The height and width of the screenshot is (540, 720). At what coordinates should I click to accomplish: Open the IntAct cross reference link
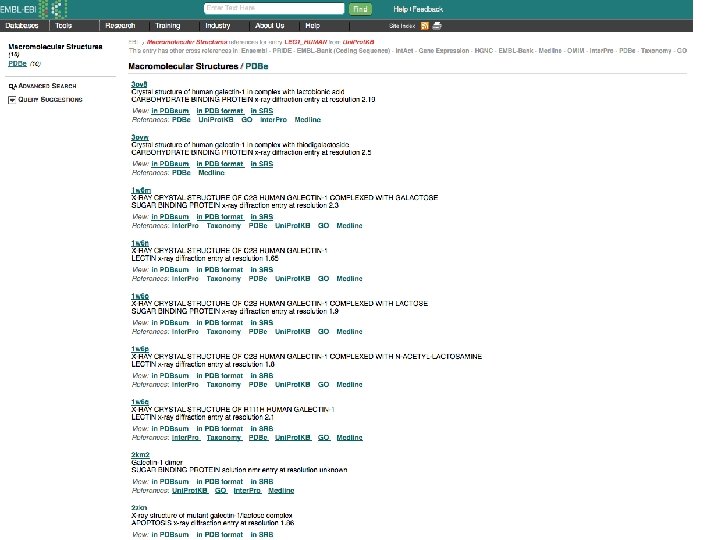(404, 51)
